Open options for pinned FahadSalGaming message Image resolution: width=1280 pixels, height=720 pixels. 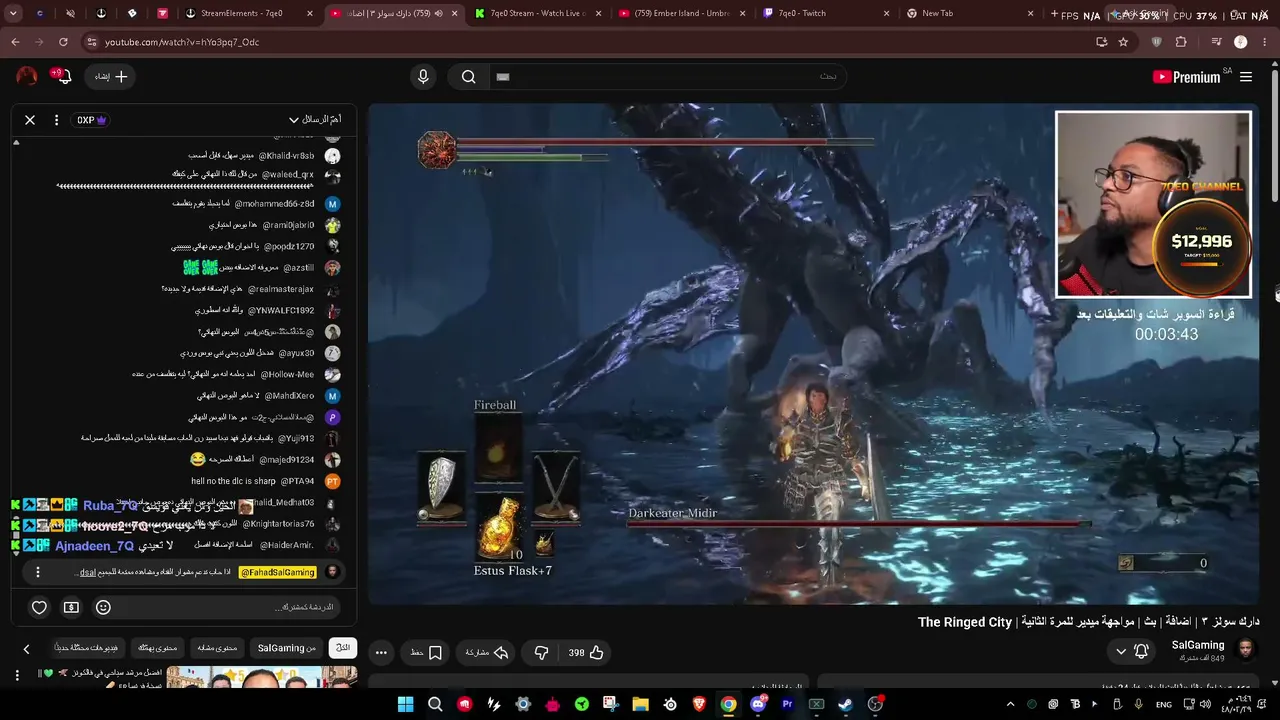(38, 572)
